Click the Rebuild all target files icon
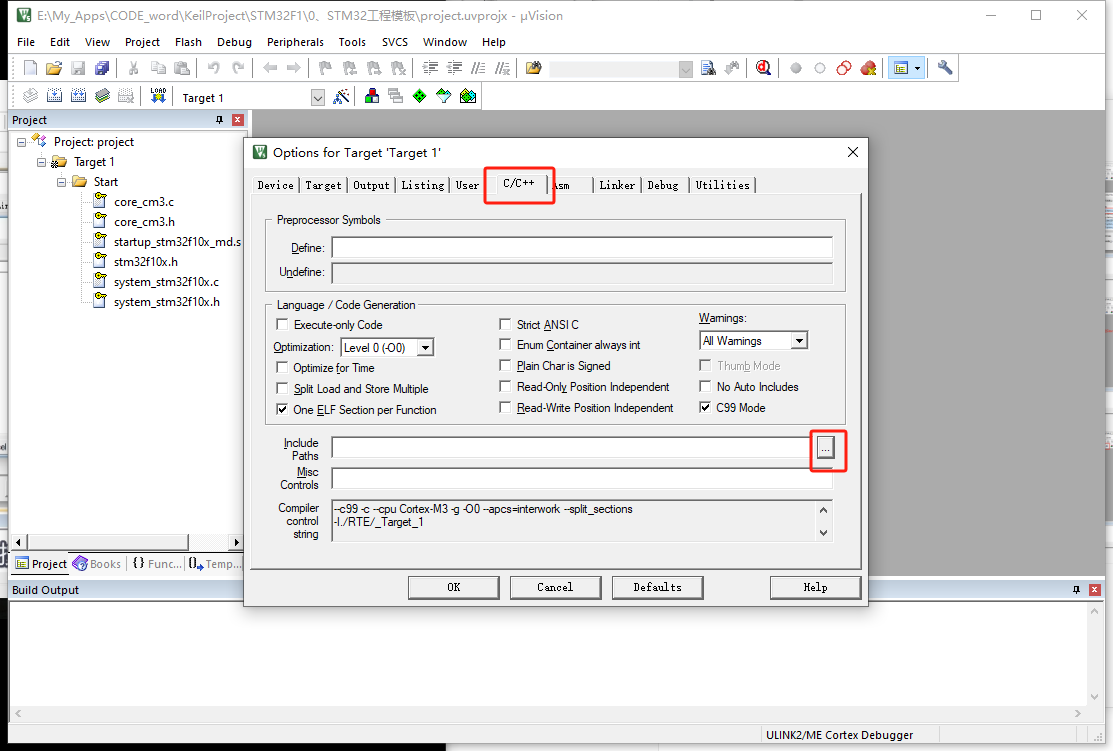The image size is (1113, 751). pos(78,96)
